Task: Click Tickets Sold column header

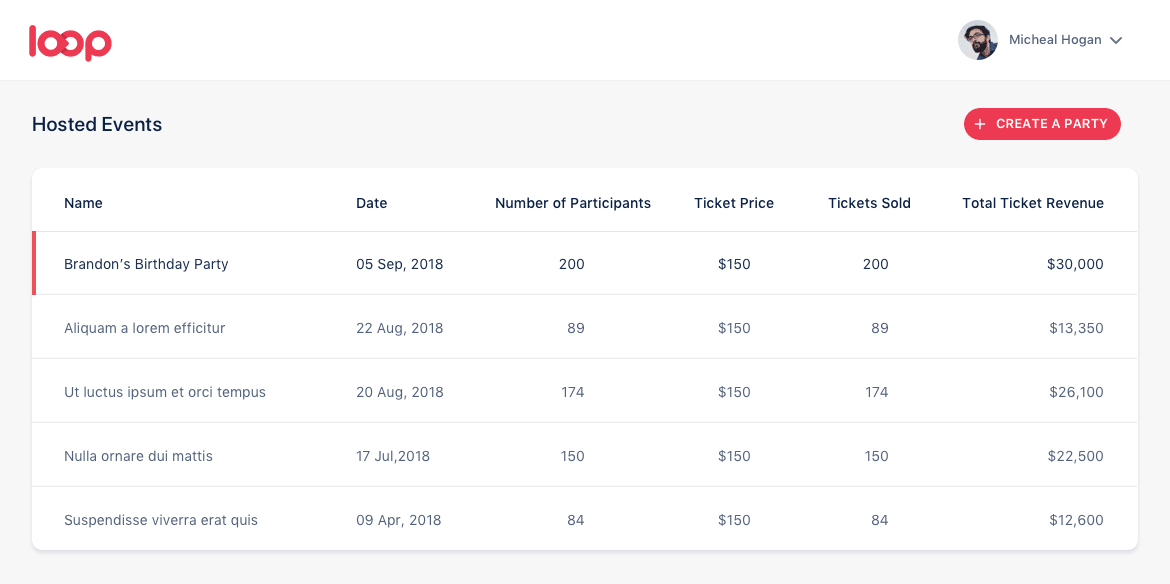Action: click(869, 203)
